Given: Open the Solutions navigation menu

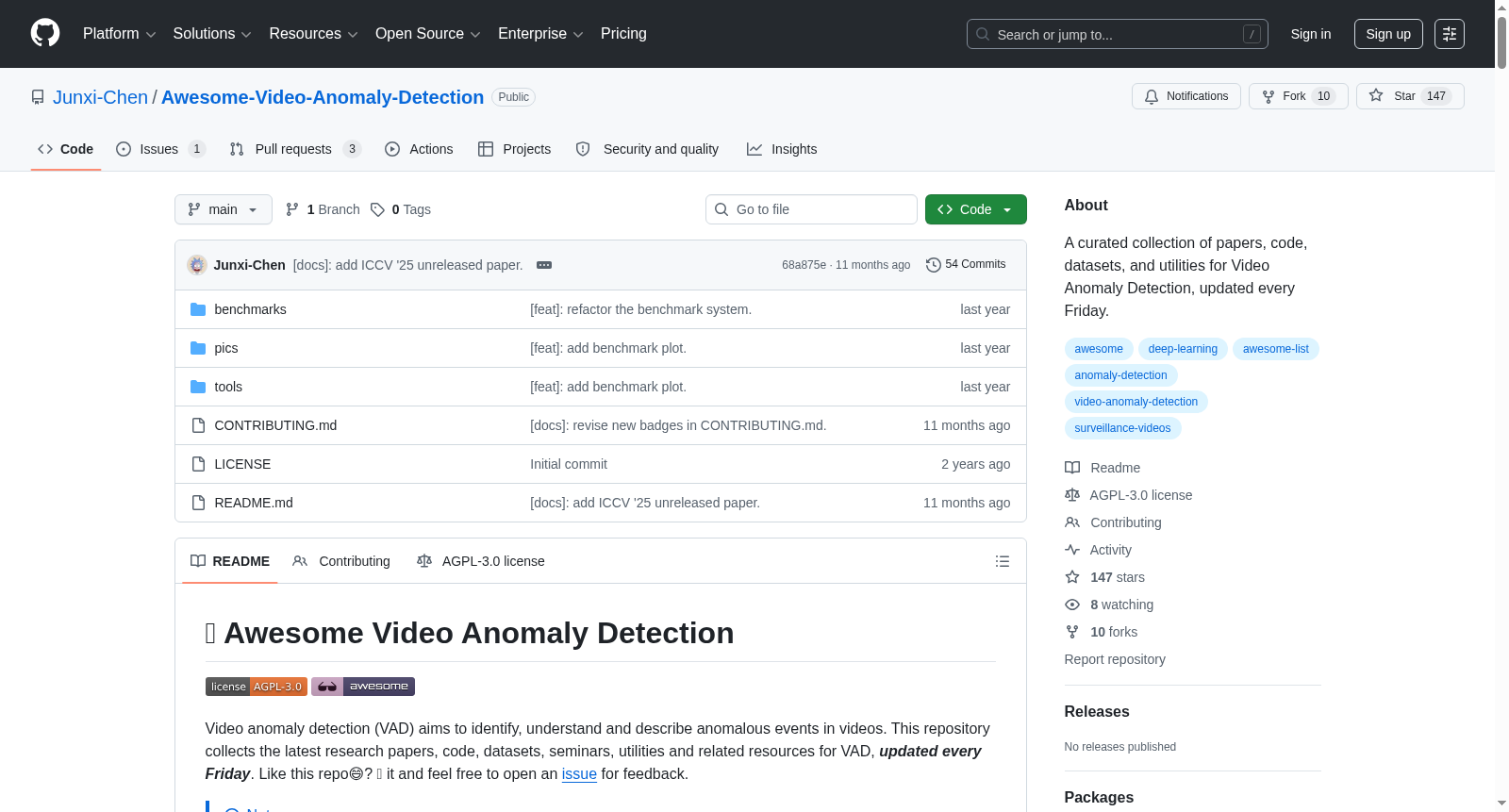Looking at the screenshot, I should tap(212, 34).
